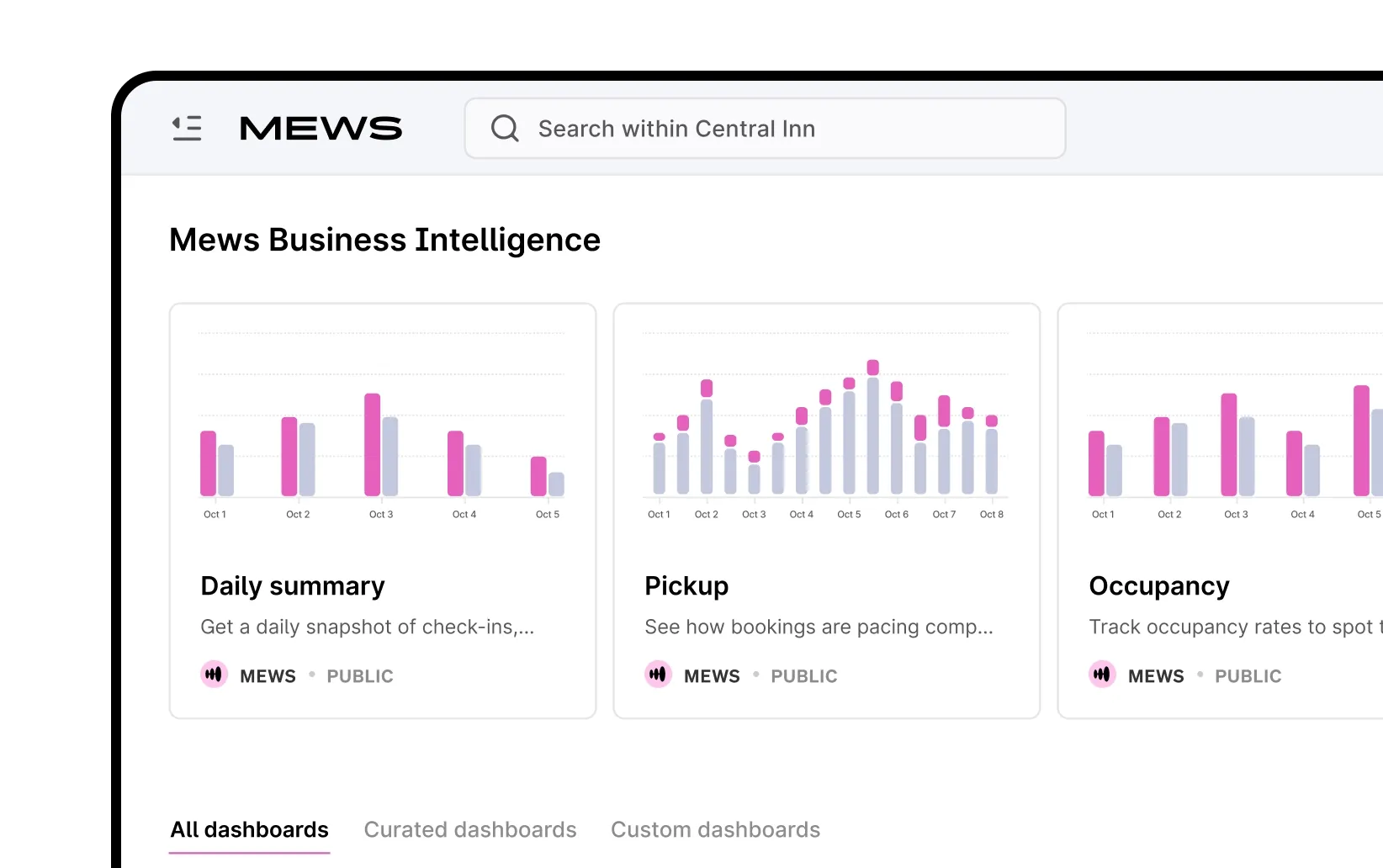Click the MEWS badge on Daily summary card
This screenshot has height=868, width=1383.
pos(214,675)
